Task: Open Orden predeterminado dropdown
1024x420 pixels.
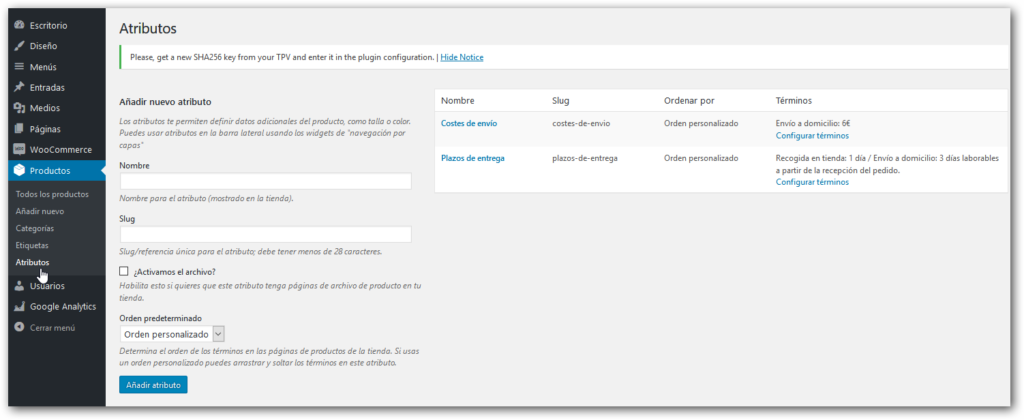Action: 172,334
